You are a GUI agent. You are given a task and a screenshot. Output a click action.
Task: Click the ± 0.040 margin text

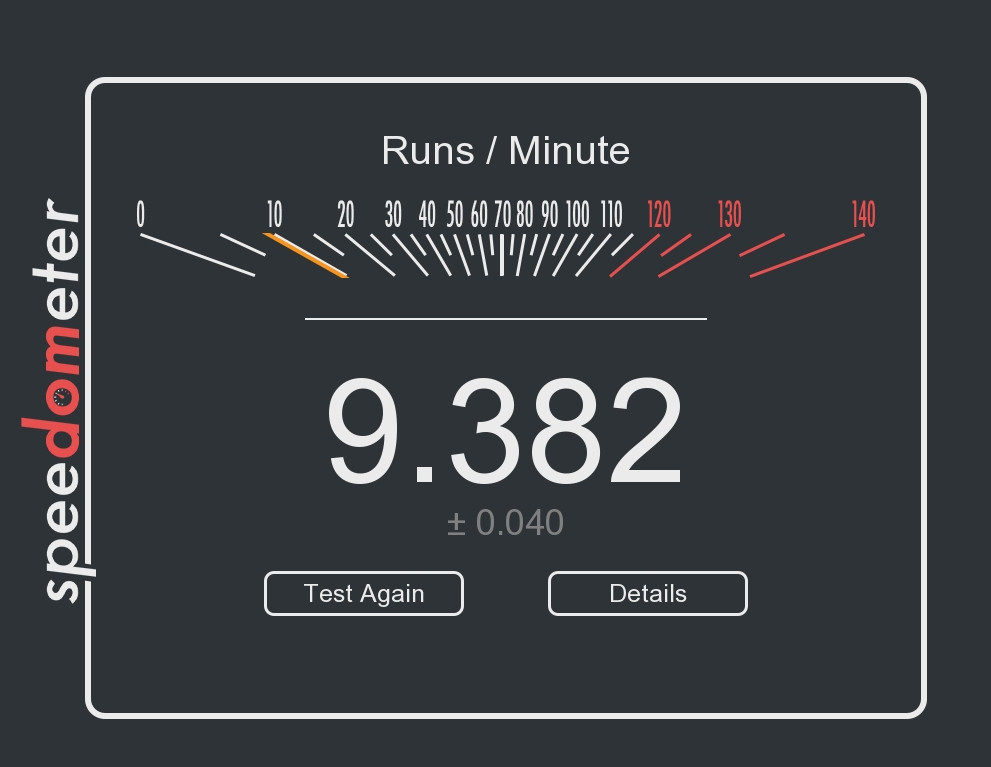point(505,521)
